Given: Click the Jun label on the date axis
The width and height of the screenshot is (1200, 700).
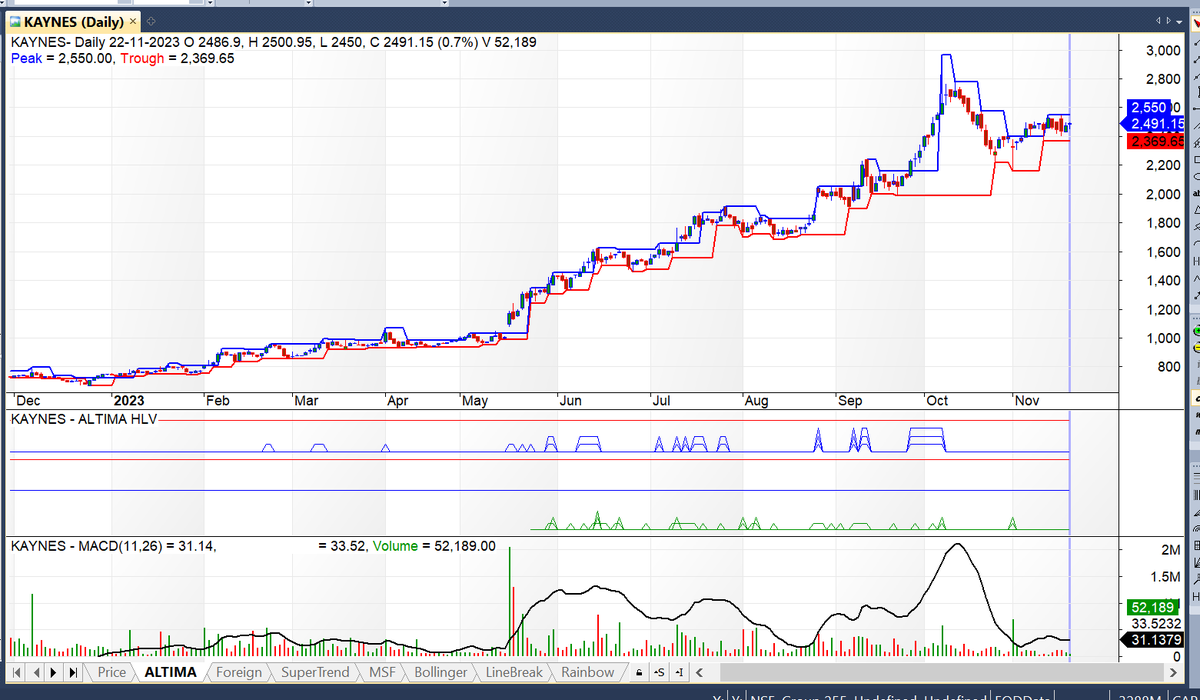Looking at the screenshot, I should tap(570, 401).
